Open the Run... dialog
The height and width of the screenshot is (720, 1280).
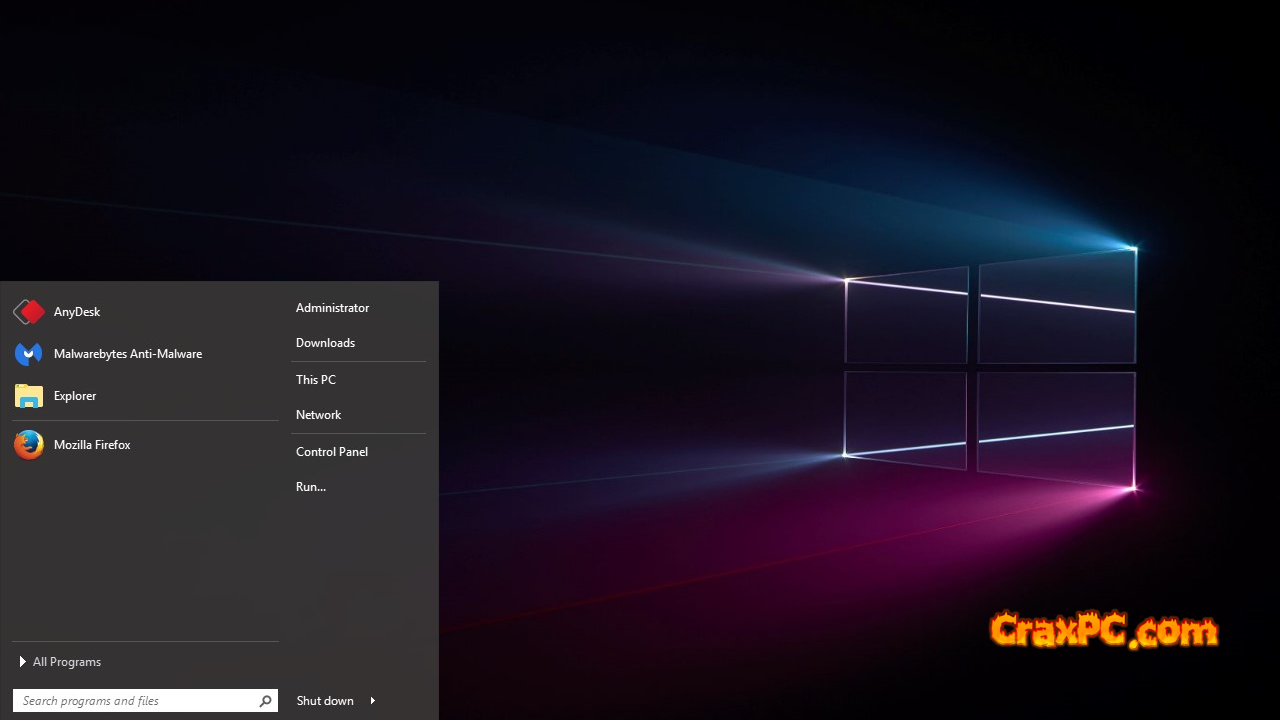tap(311, 487)
